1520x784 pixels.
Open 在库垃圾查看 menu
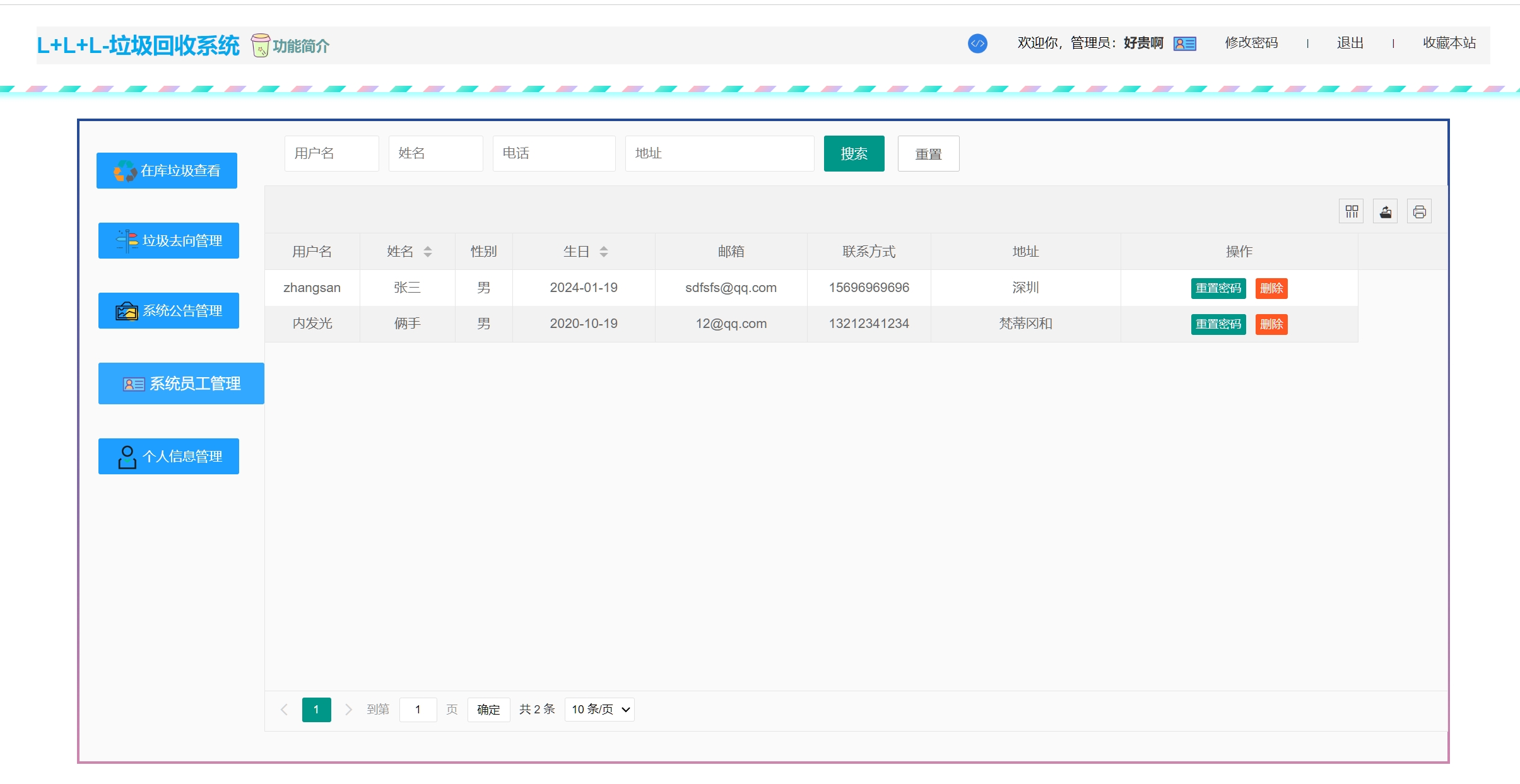click(x=167, y=170)
